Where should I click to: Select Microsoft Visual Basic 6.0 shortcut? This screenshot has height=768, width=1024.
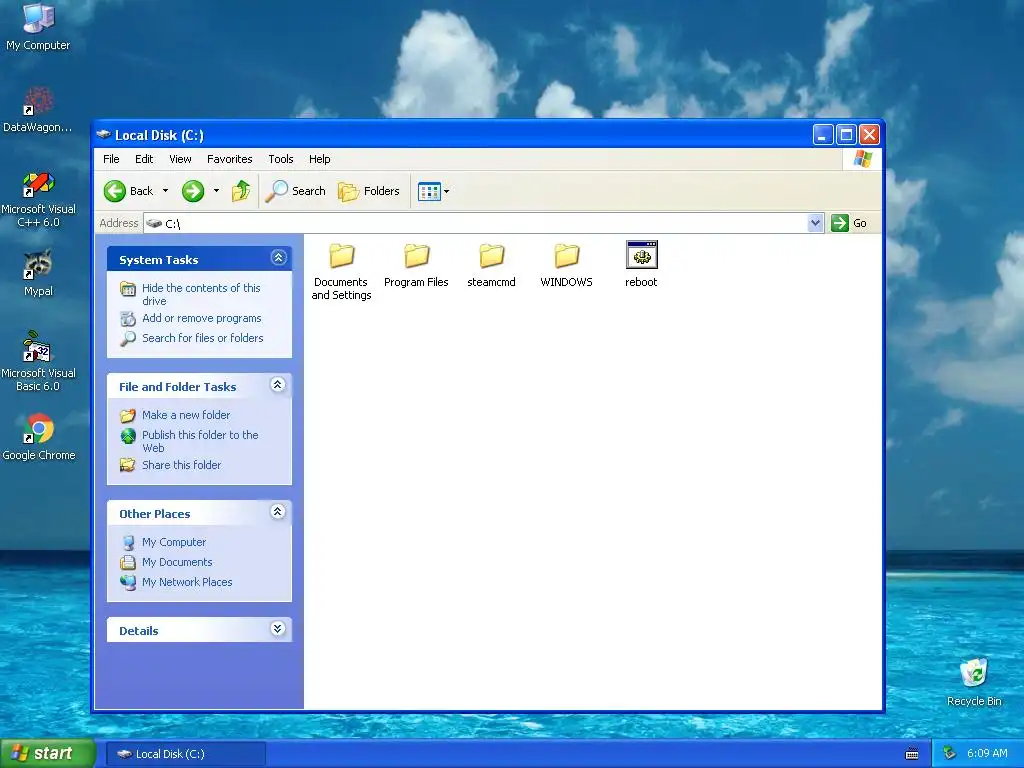[x=38, y=362]
